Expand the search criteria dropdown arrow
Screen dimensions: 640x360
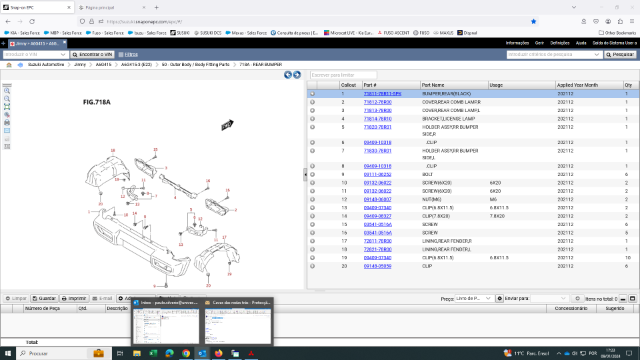tap(597, 54)
